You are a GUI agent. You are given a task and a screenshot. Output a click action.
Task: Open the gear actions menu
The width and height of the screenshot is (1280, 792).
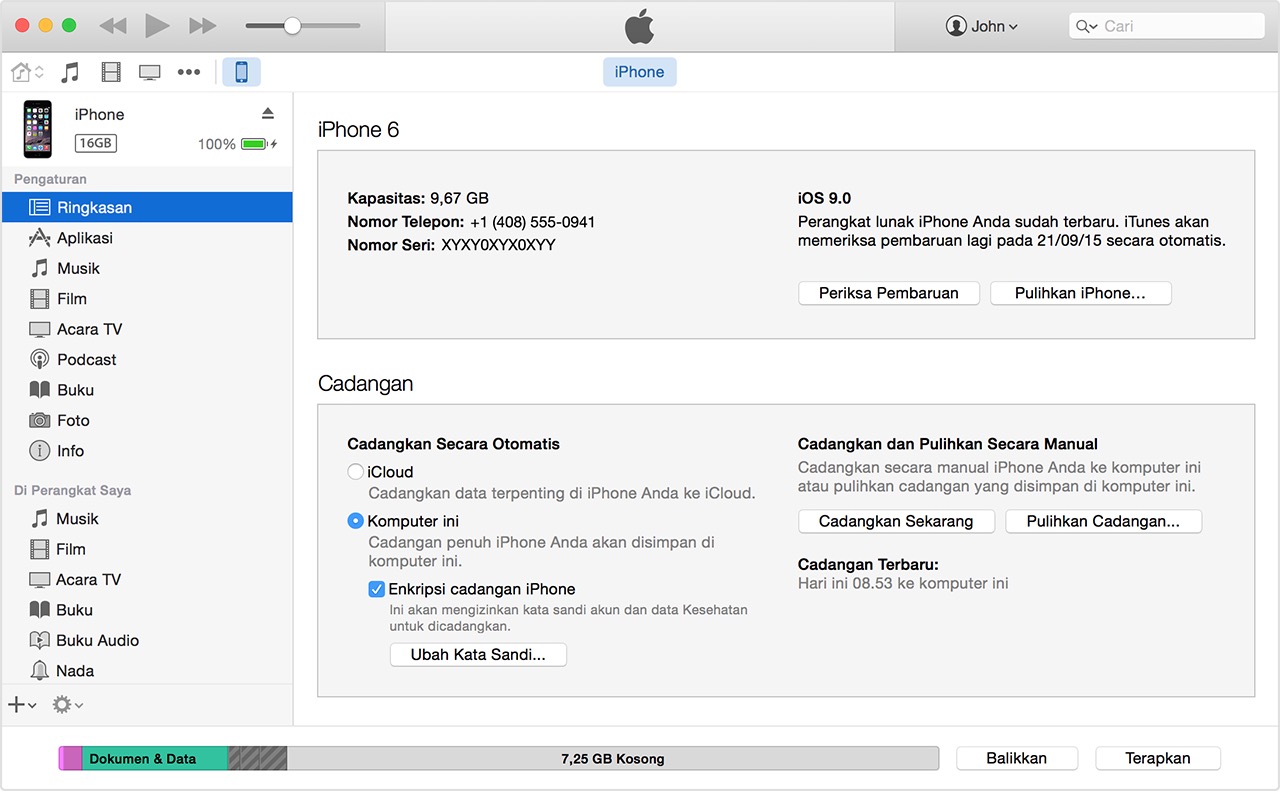coord(67,705)
